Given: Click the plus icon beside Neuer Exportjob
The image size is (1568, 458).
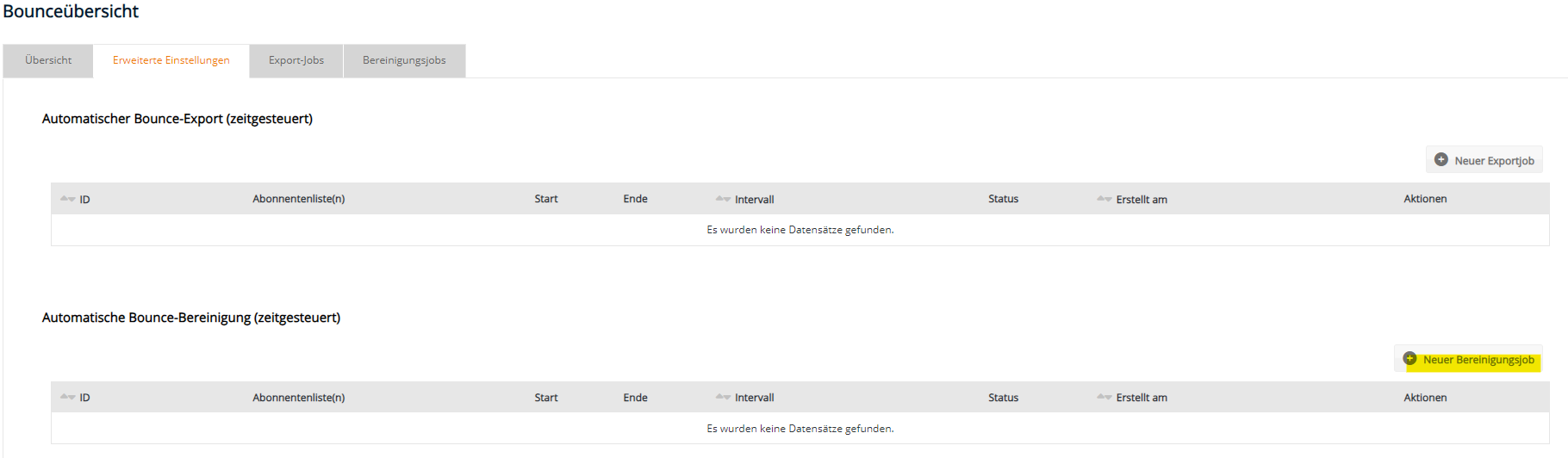Looking at the screenshot, I should pyautogui.click(x=1440, y=160).
